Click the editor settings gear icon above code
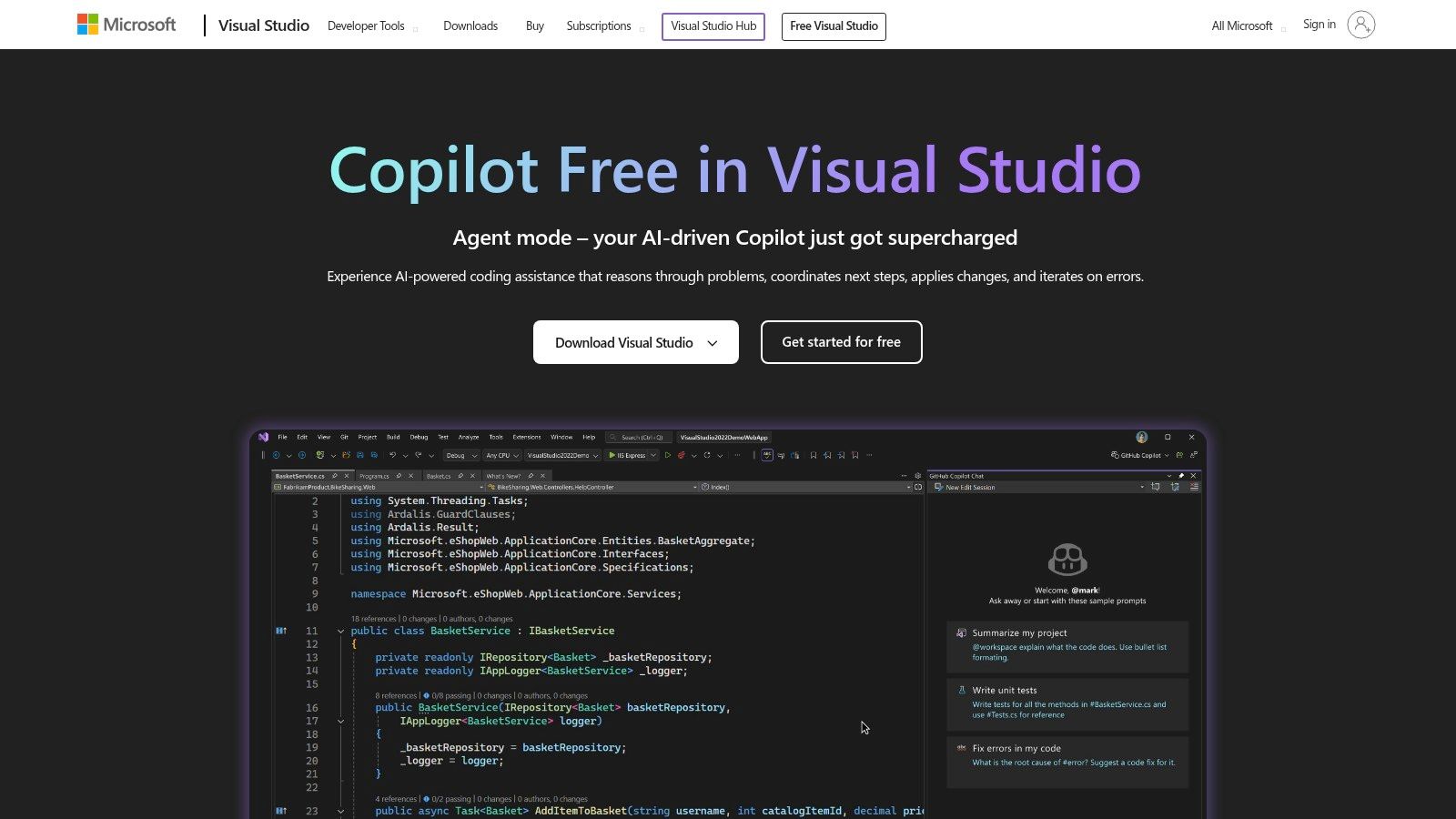Viewport: 1456px width, 819px height. coord(917,476)
